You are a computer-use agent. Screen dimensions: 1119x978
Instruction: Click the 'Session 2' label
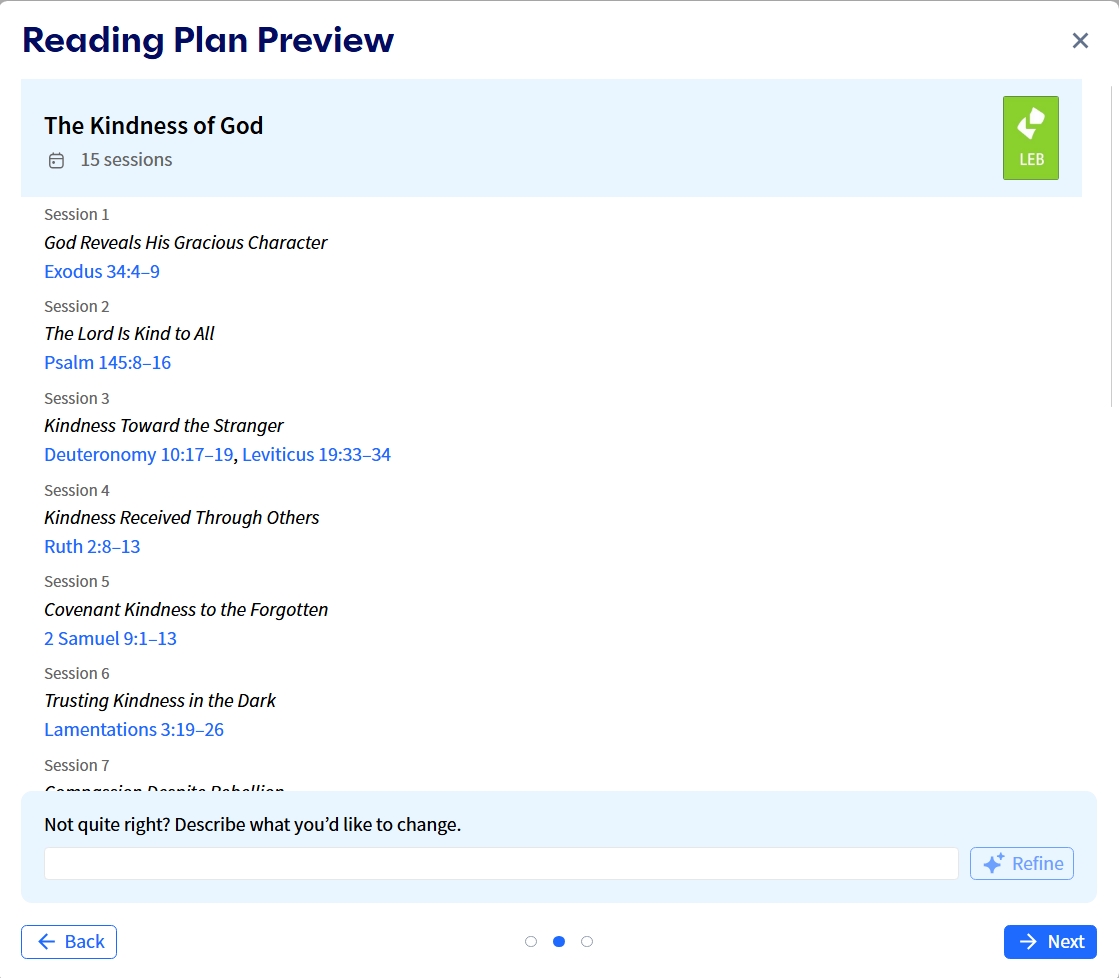[x=76, y=307]
